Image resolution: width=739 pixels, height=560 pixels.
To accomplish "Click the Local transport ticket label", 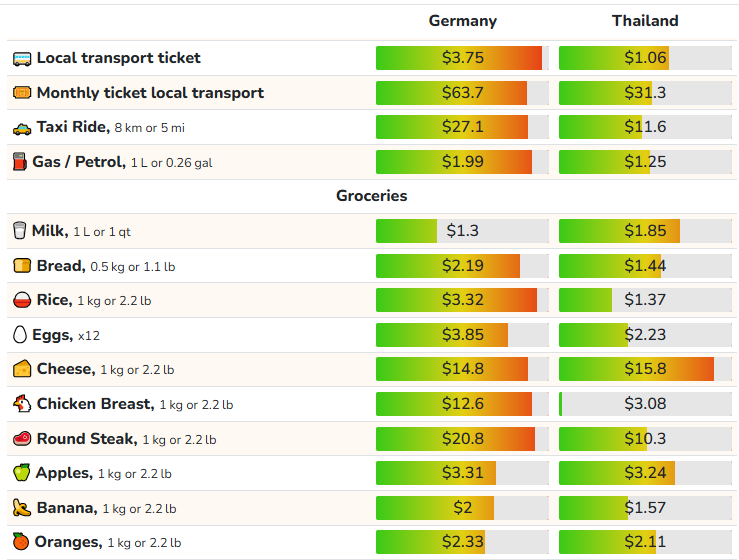I will (118, 58).
